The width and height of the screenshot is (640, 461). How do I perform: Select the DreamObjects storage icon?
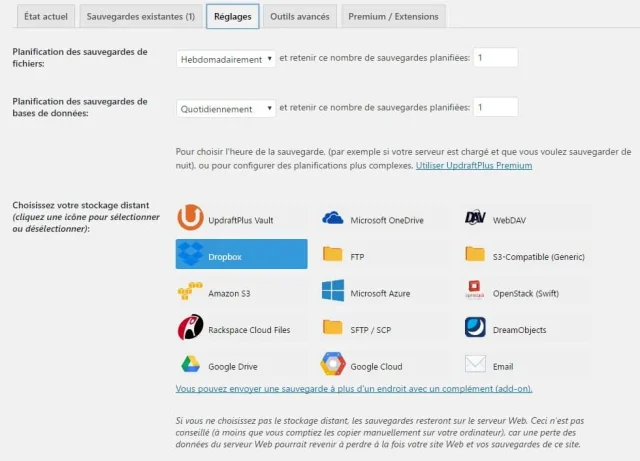click(476, 328)
